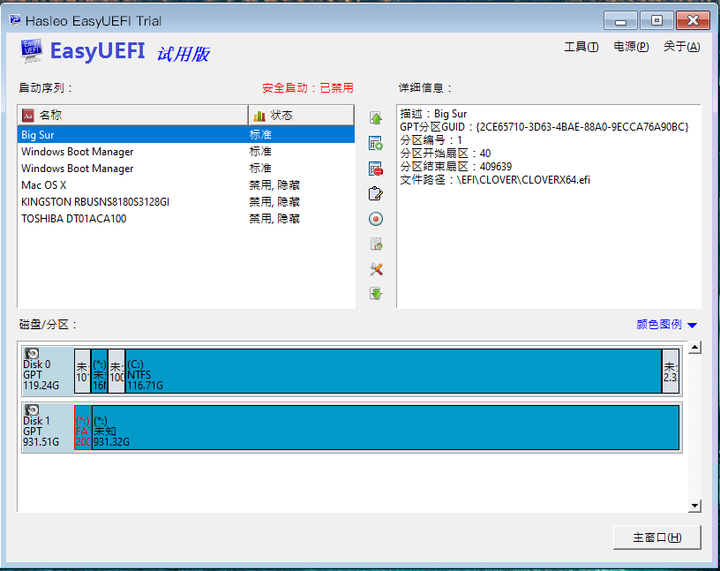Select the Mac OS X boot entry

tap(186, 185)
